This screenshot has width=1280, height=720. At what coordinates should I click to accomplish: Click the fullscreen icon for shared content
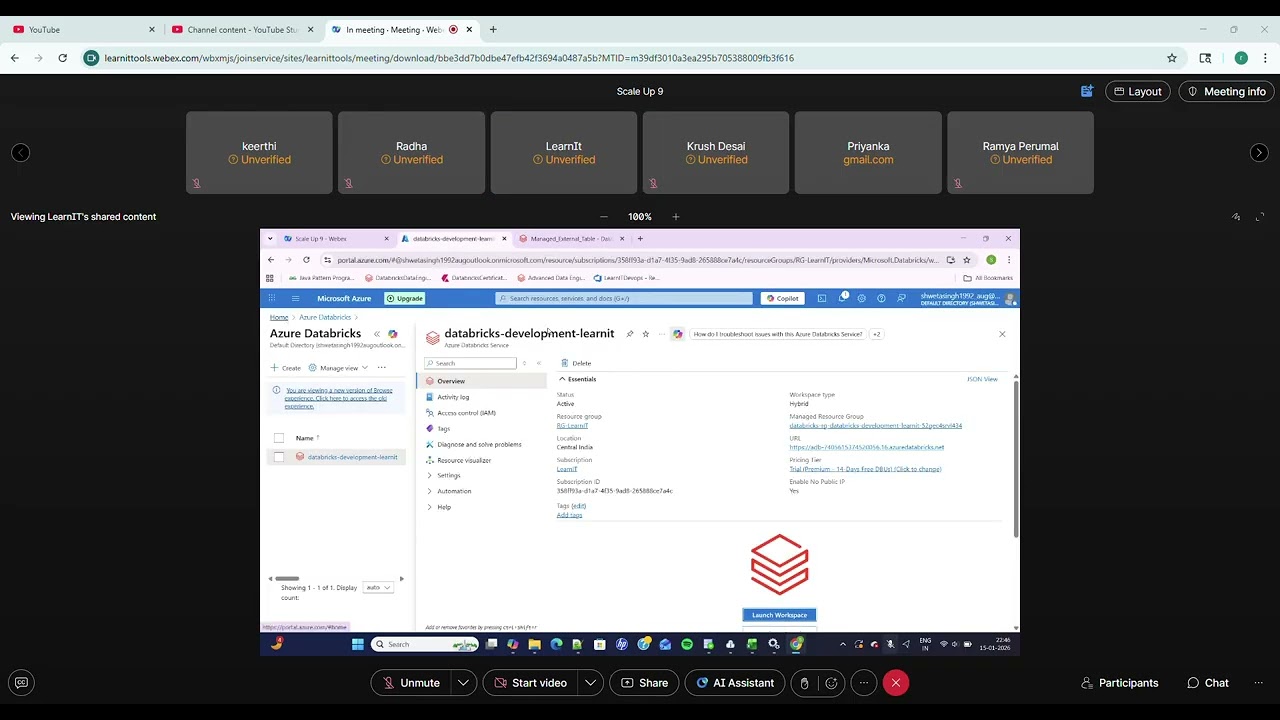tap(1259, 216)
